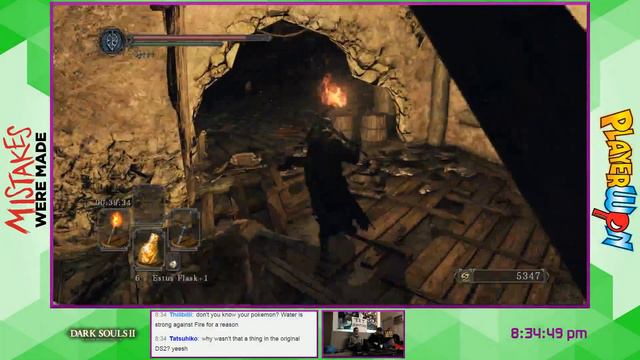
Task: Click the webcam feed thumbnail
Action: [x=363, y=333]
